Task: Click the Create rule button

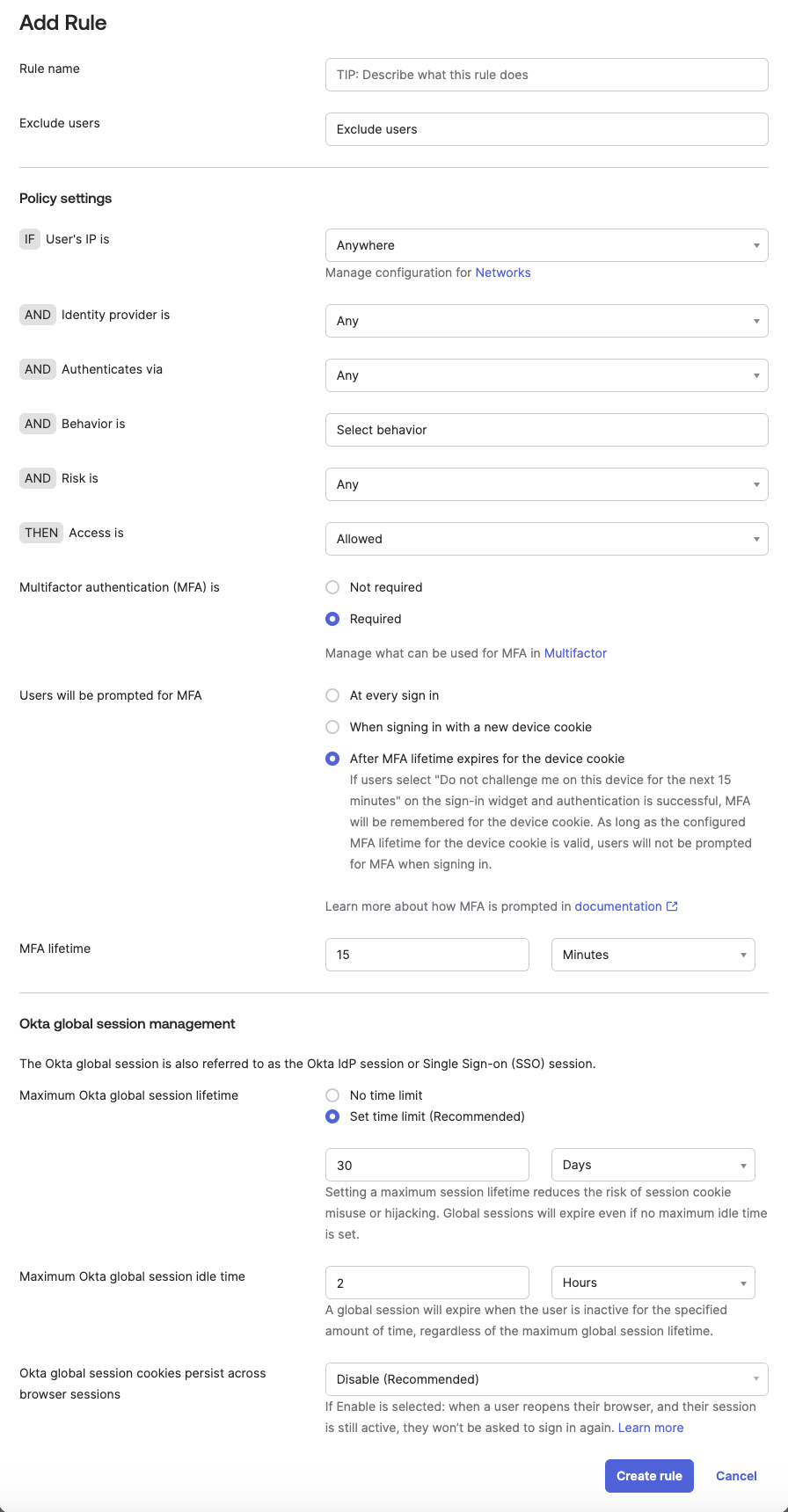Action: pyautogui.click(x=649, y=1476)
